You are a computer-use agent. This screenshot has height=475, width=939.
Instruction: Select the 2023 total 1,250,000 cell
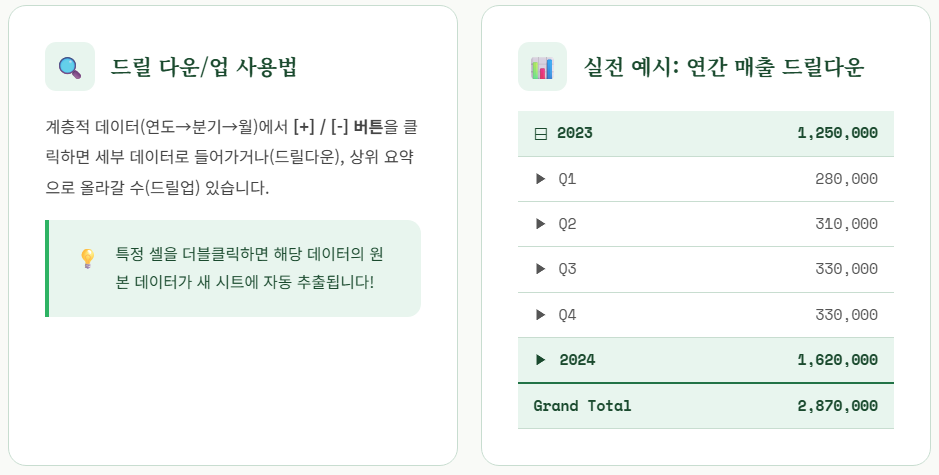point(838,133)
